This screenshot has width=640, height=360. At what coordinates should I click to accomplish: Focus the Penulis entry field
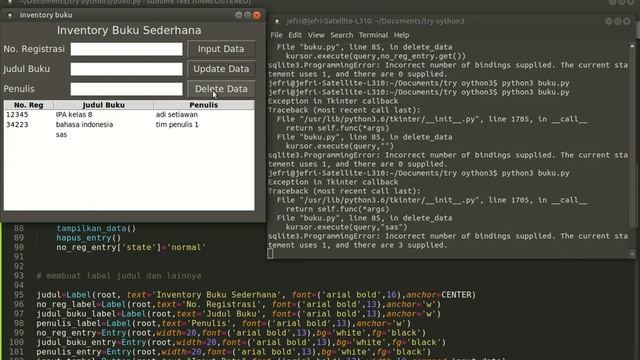click(127, 89)
